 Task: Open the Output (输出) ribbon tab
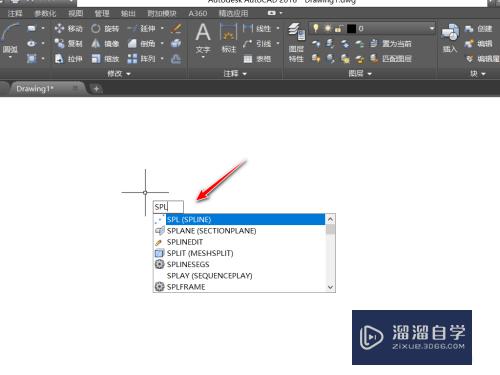tap(128, 13)
